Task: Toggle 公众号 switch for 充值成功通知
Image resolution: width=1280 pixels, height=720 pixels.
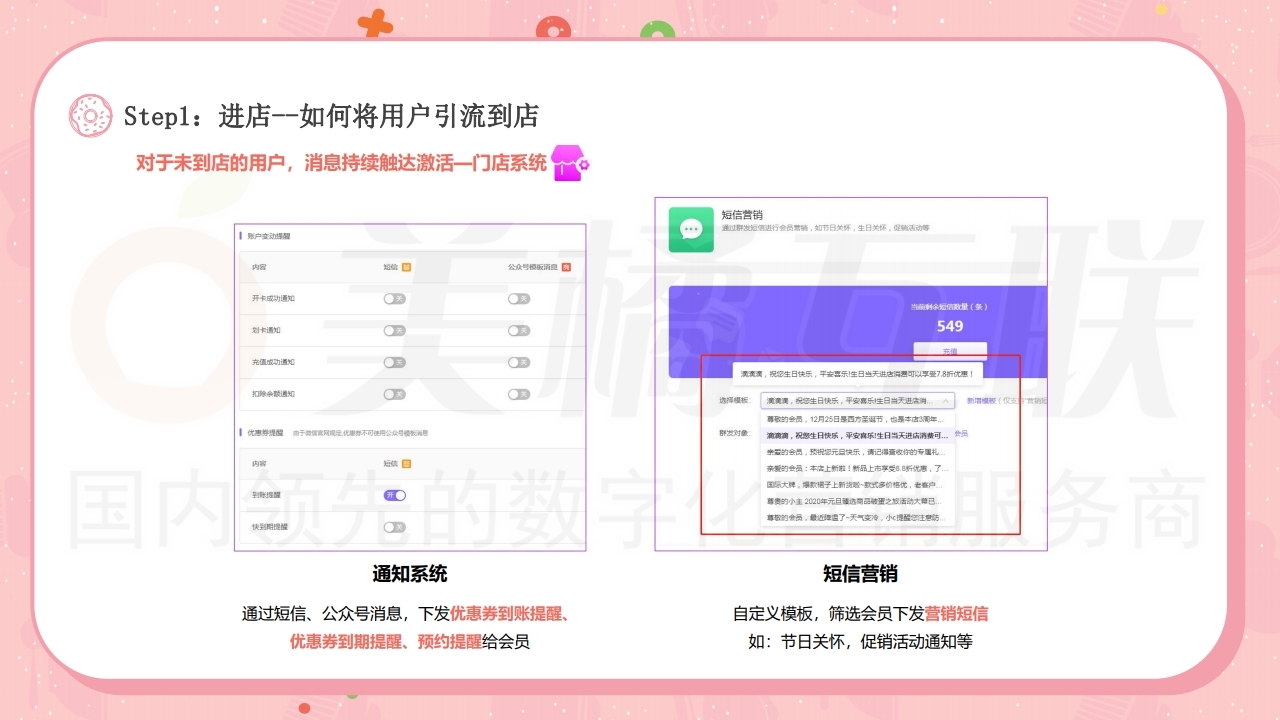Action: (x=518, y=362)
